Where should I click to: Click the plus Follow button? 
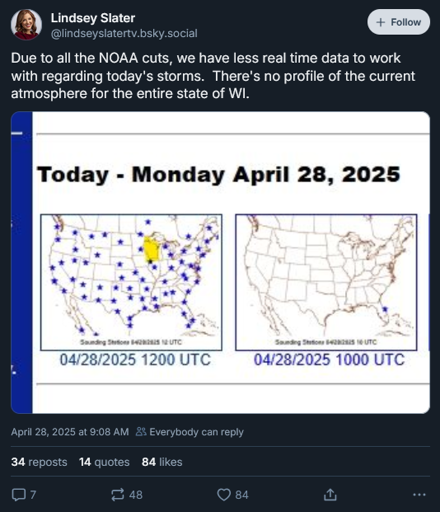click(x=399, y=22)
